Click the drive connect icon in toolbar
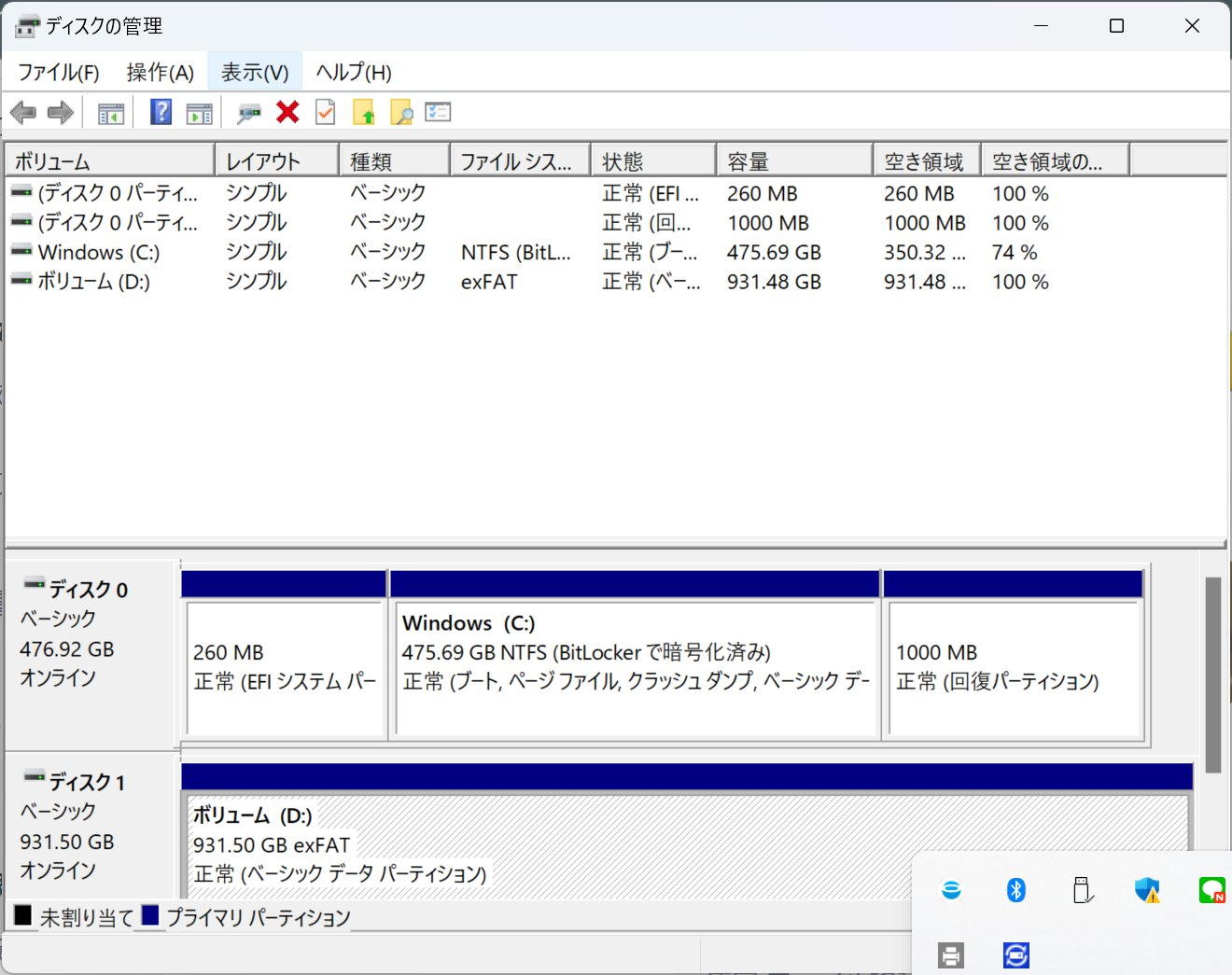This screenshot has width=1232, height=975. (x=248, y=113)
